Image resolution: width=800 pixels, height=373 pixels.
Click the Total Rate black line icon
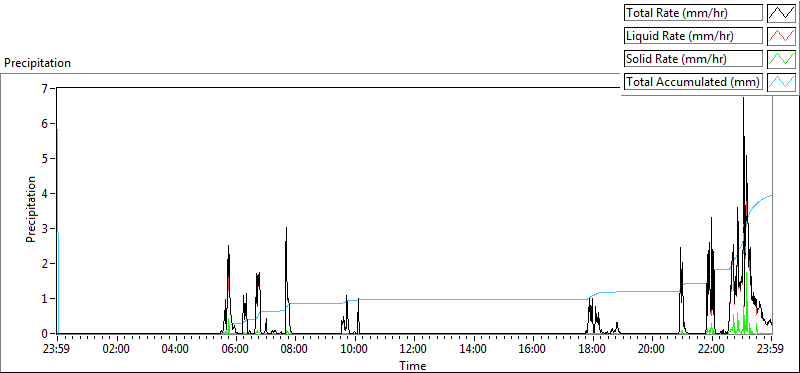(x=782, y=12)
